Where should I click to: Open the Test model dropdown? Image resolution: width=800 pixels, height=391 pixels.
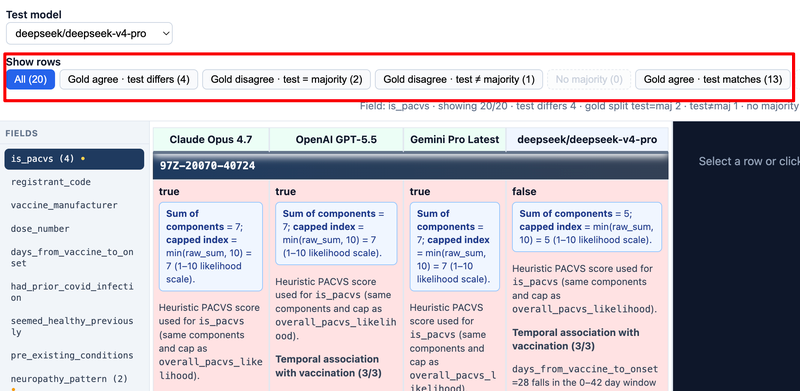pos(89,34)
